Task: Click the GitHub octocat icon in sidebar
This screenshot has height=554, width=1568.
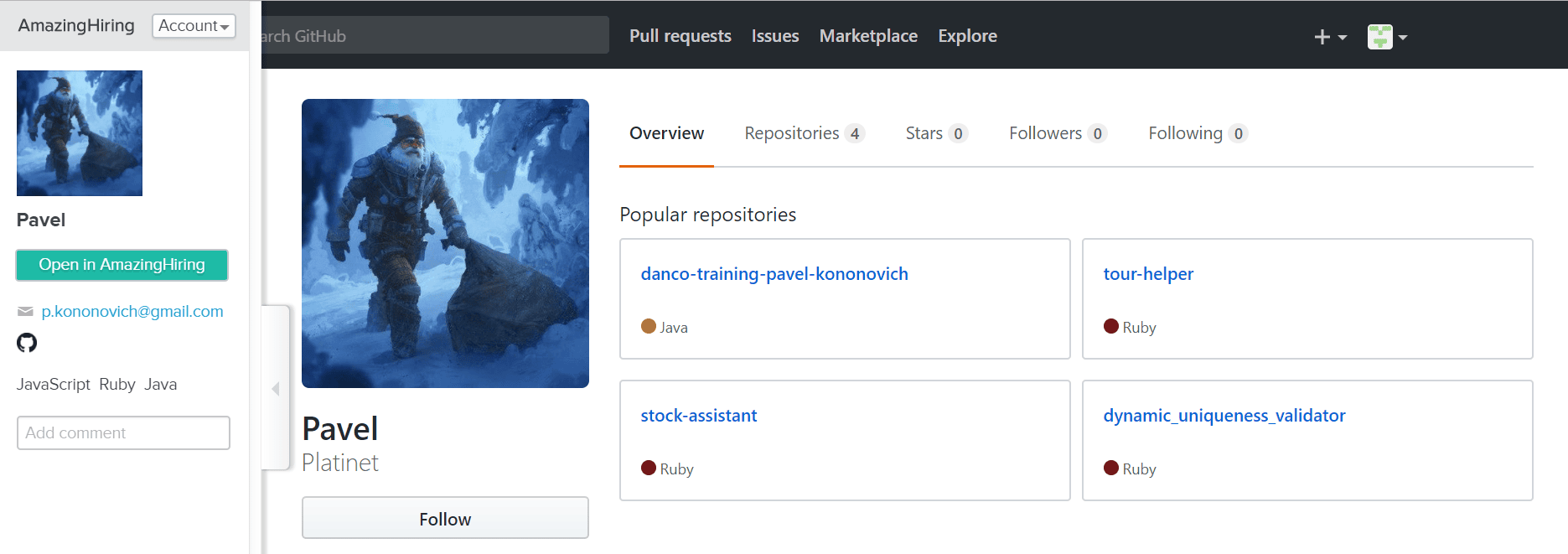Action: click(27, 343)
